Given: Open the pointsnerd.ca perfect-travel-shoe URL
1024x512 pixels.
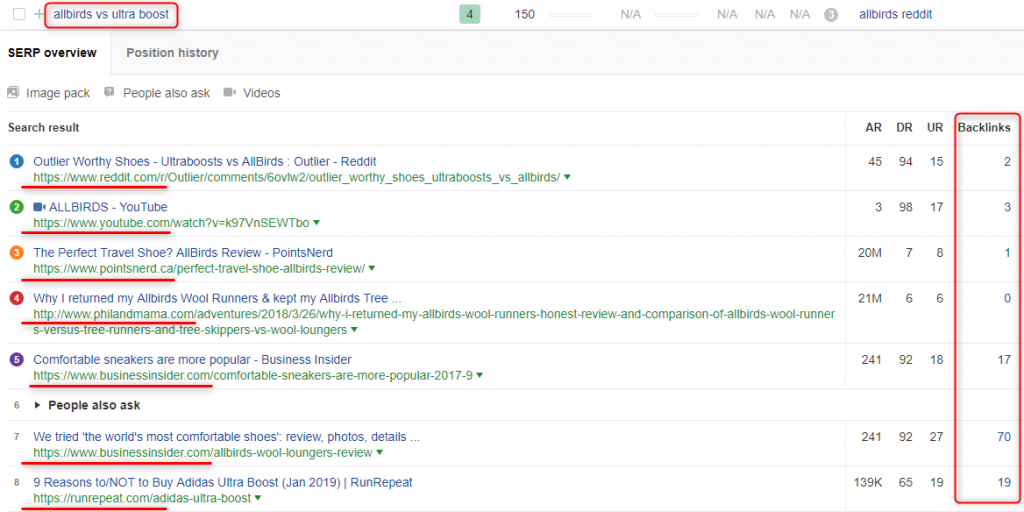Looking at the screenshot, I should tap(199, 268).
